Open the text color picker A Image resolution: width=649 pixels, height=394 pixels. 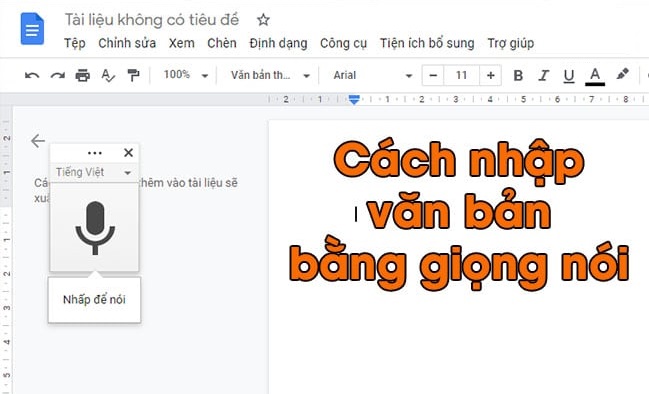pyautogui.click(x=595, y=76)
